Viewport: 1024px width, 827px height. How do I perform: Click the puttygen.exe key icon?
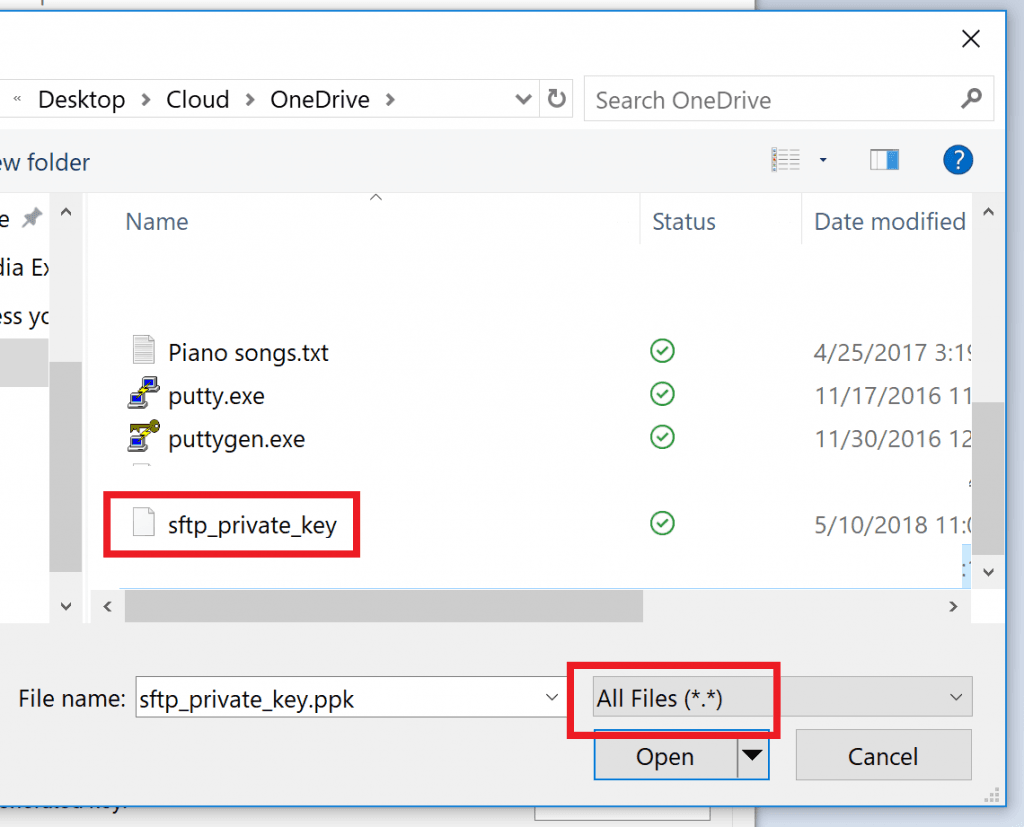(x=144, y=438)
